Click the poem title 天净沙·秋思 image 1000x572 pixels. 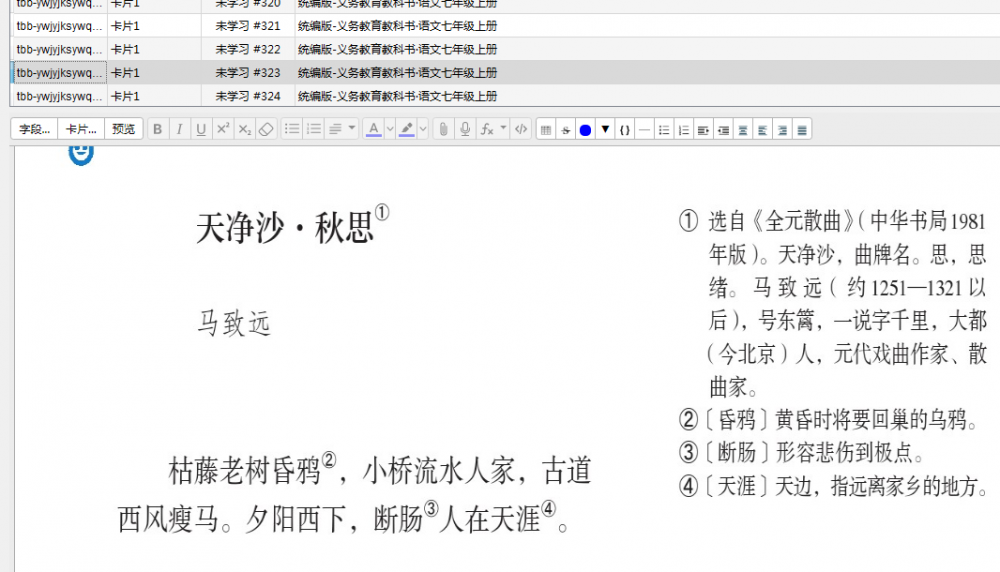[292, 226]
